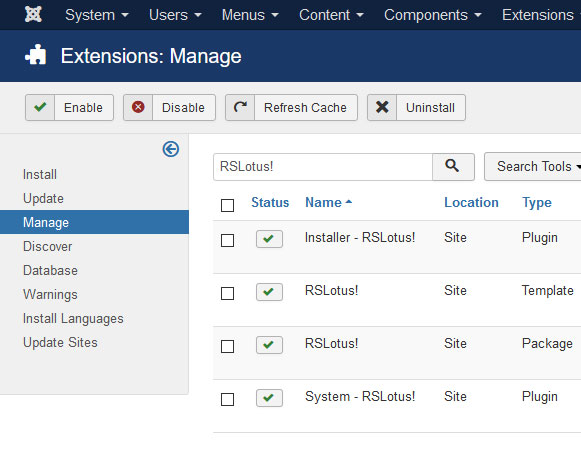Open the Extensions dropdown menu
Screen dimensions: 581x462
[541, 15]
